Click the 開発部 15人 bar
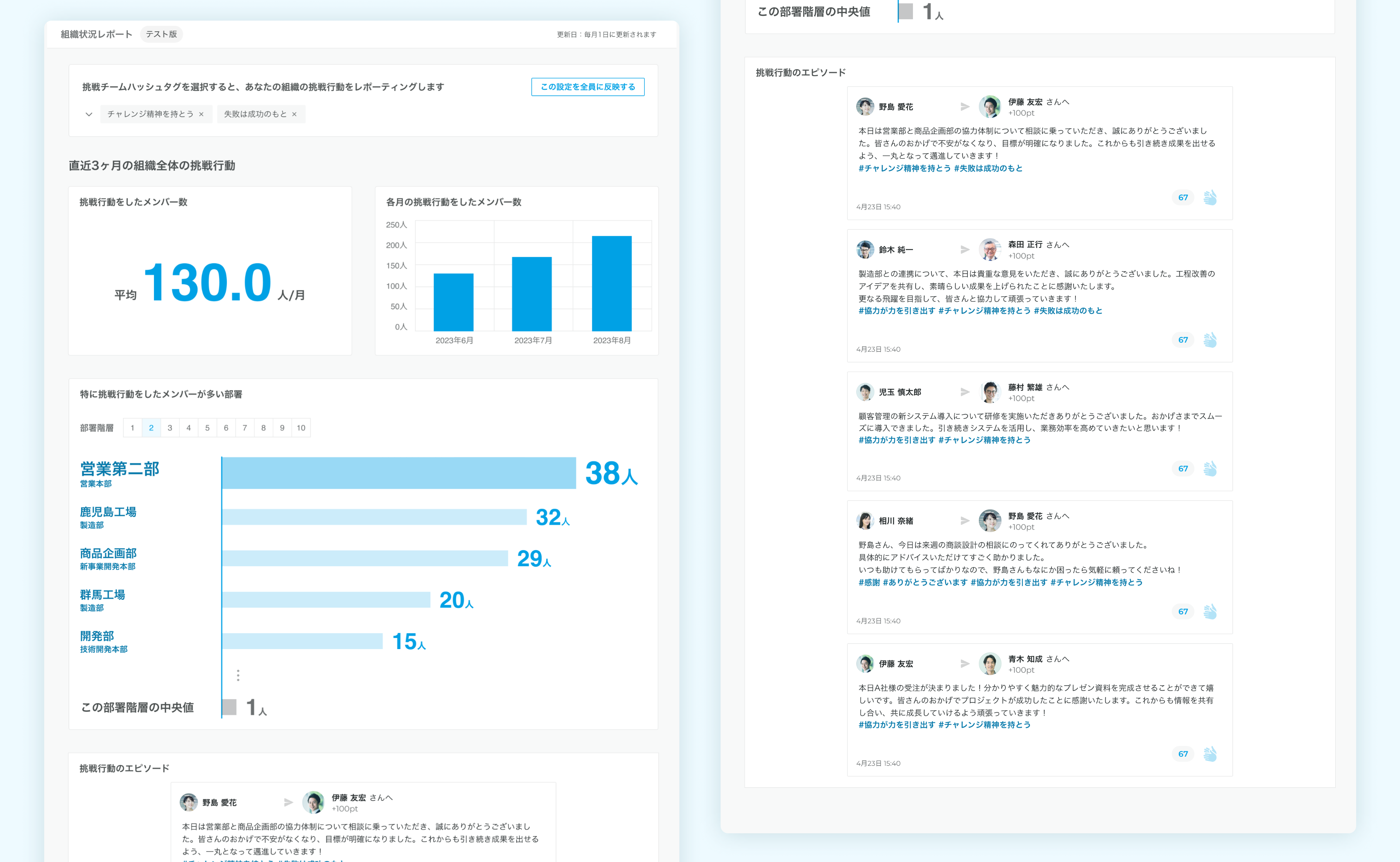 [302, 641]
